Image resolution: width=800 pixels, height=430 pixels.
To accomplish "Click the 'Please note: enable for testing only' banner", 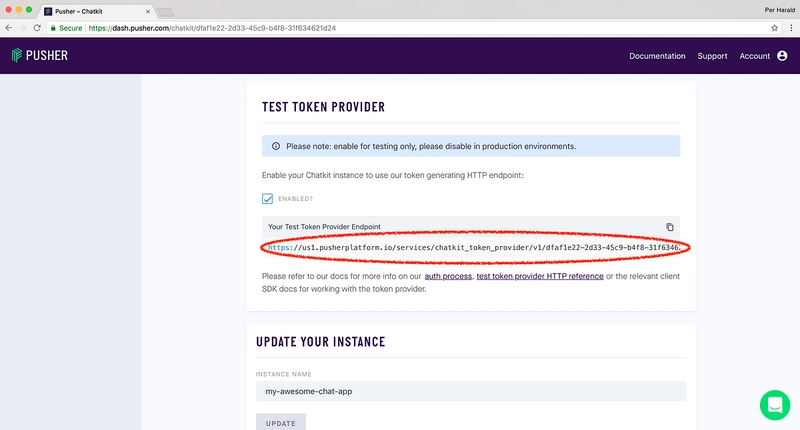I will click(x=471, y=146).
